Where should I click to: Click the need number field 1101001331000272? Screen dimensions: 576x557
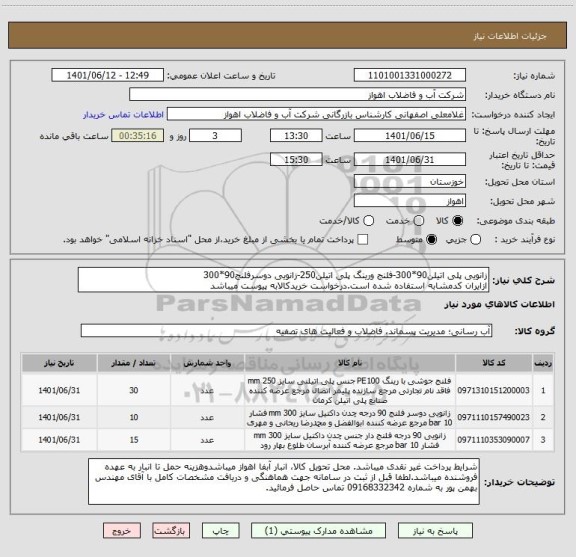tap(410, 75)
